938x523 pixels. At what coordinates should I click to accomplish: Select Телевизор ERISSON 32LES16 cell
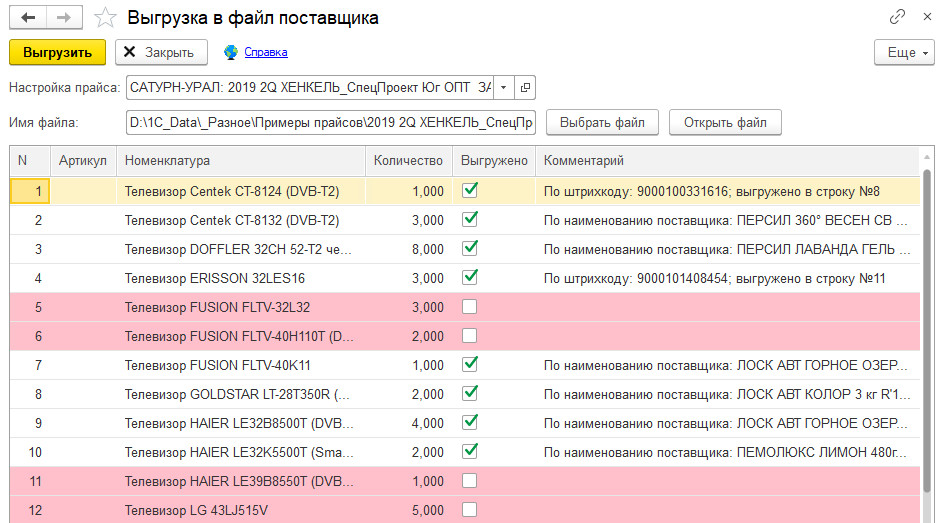(x=241, y=278)
